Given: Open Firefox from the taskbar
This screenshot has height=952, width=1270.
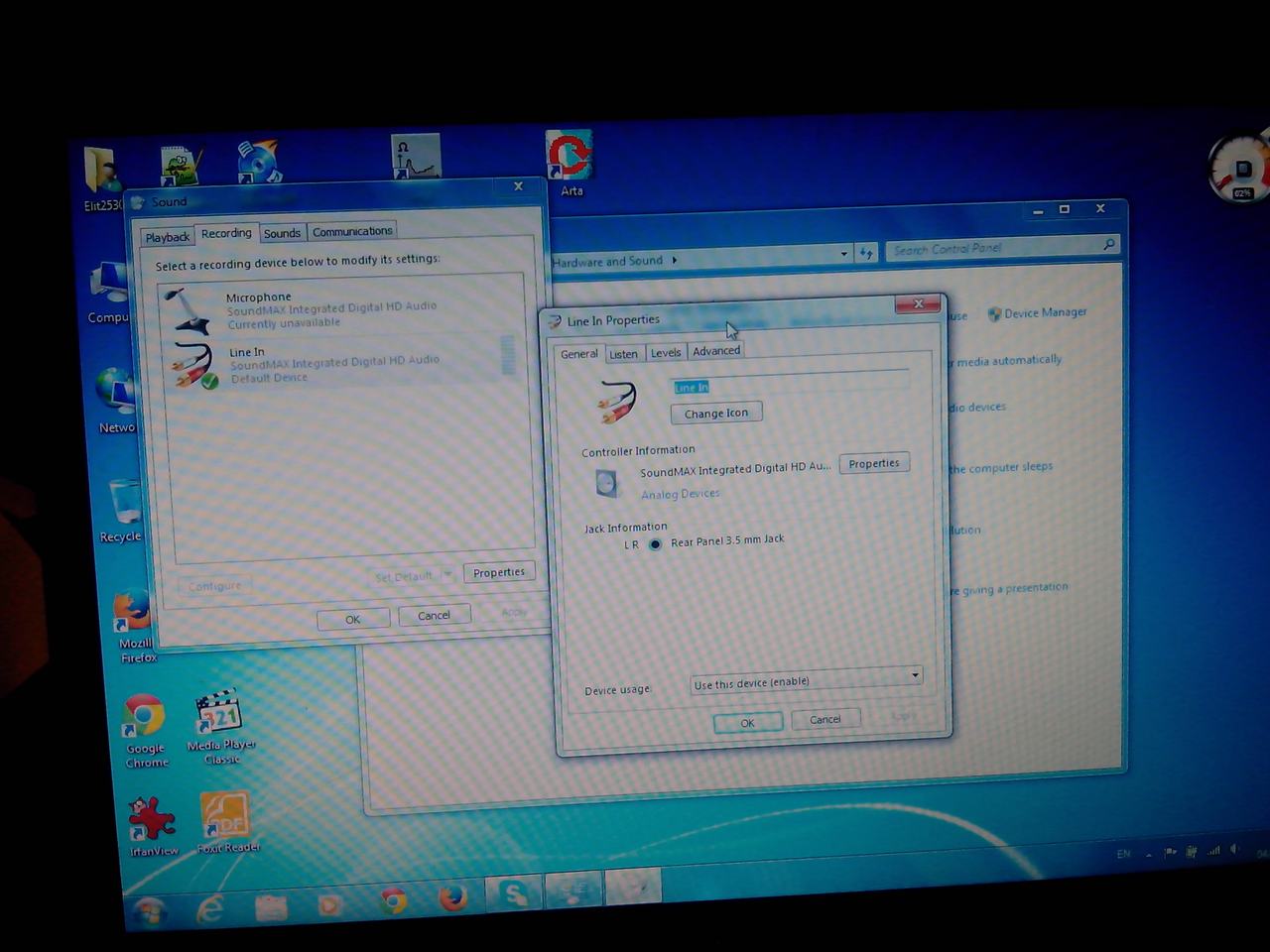Looking at the screenshot, I should coord(452,897).
